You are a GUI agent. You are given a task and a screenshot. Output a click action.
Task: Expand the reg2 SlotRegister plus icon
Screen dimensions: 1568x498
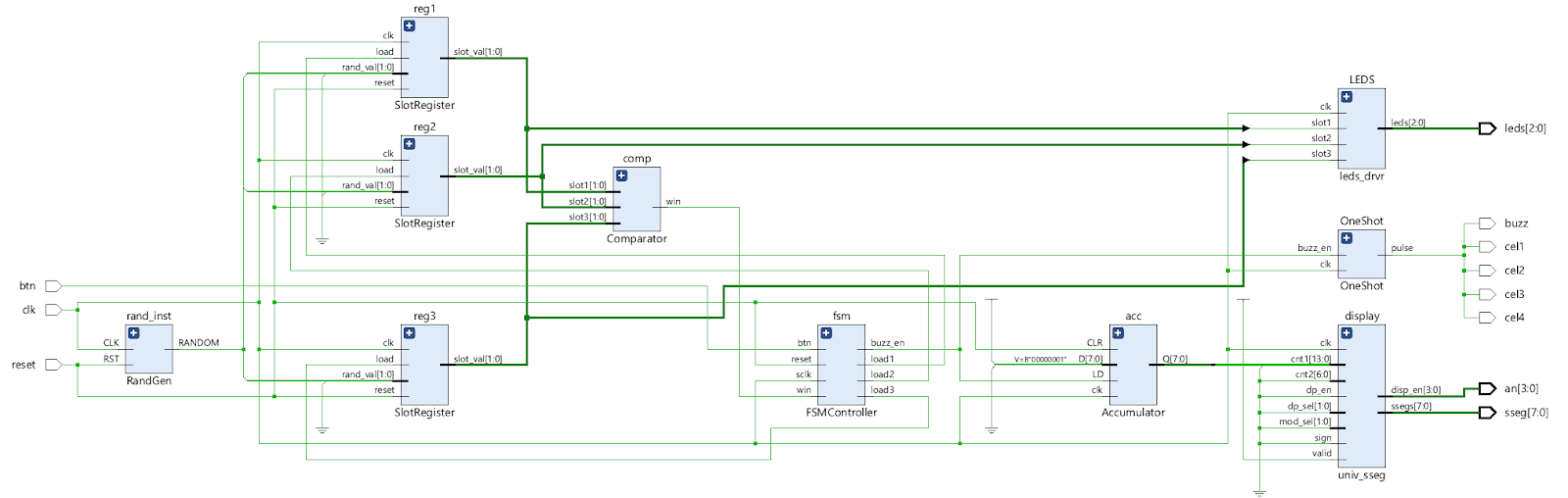coord(410,144)
